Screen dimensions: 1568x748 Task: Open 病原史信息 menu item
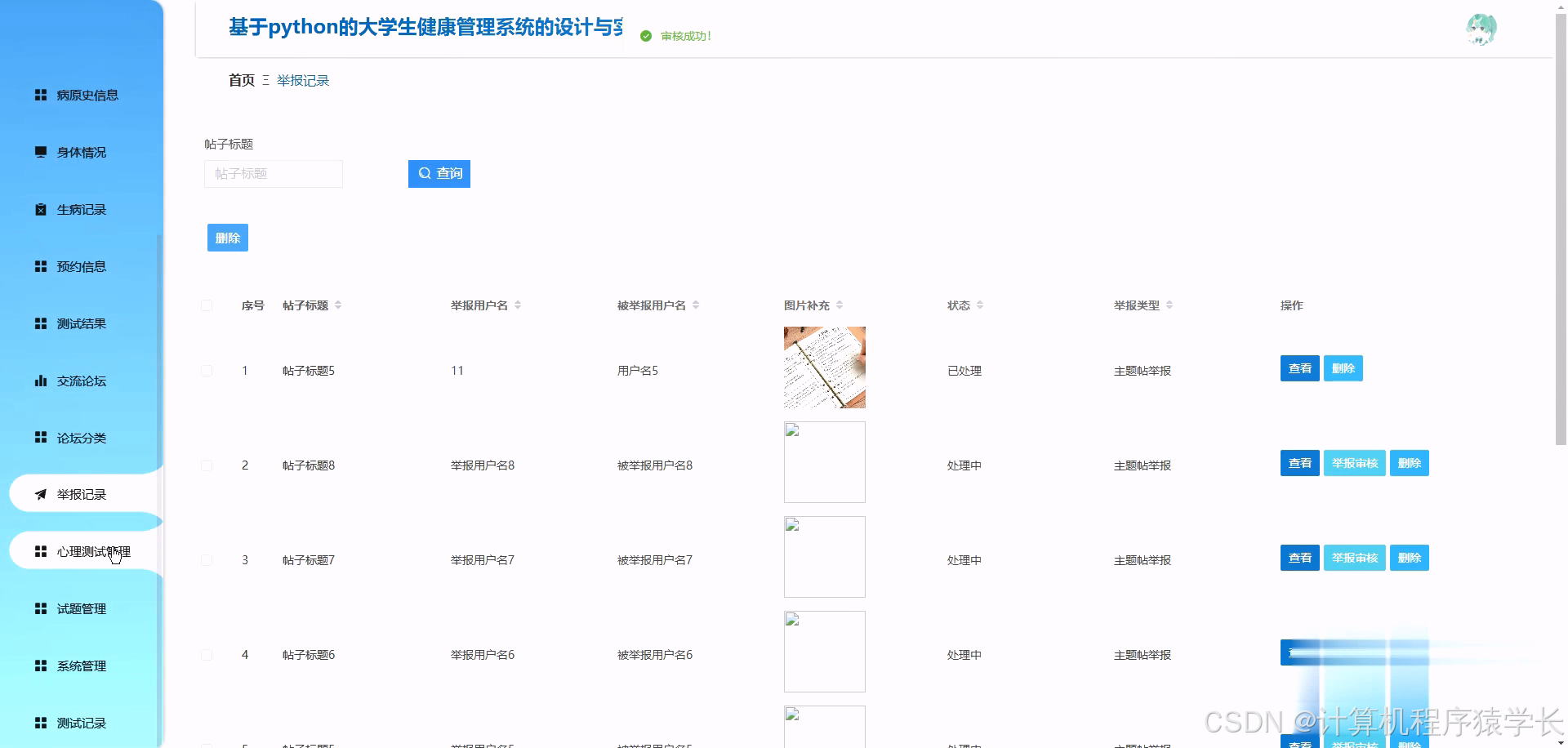pyautogui.click(x=82, y=95)
